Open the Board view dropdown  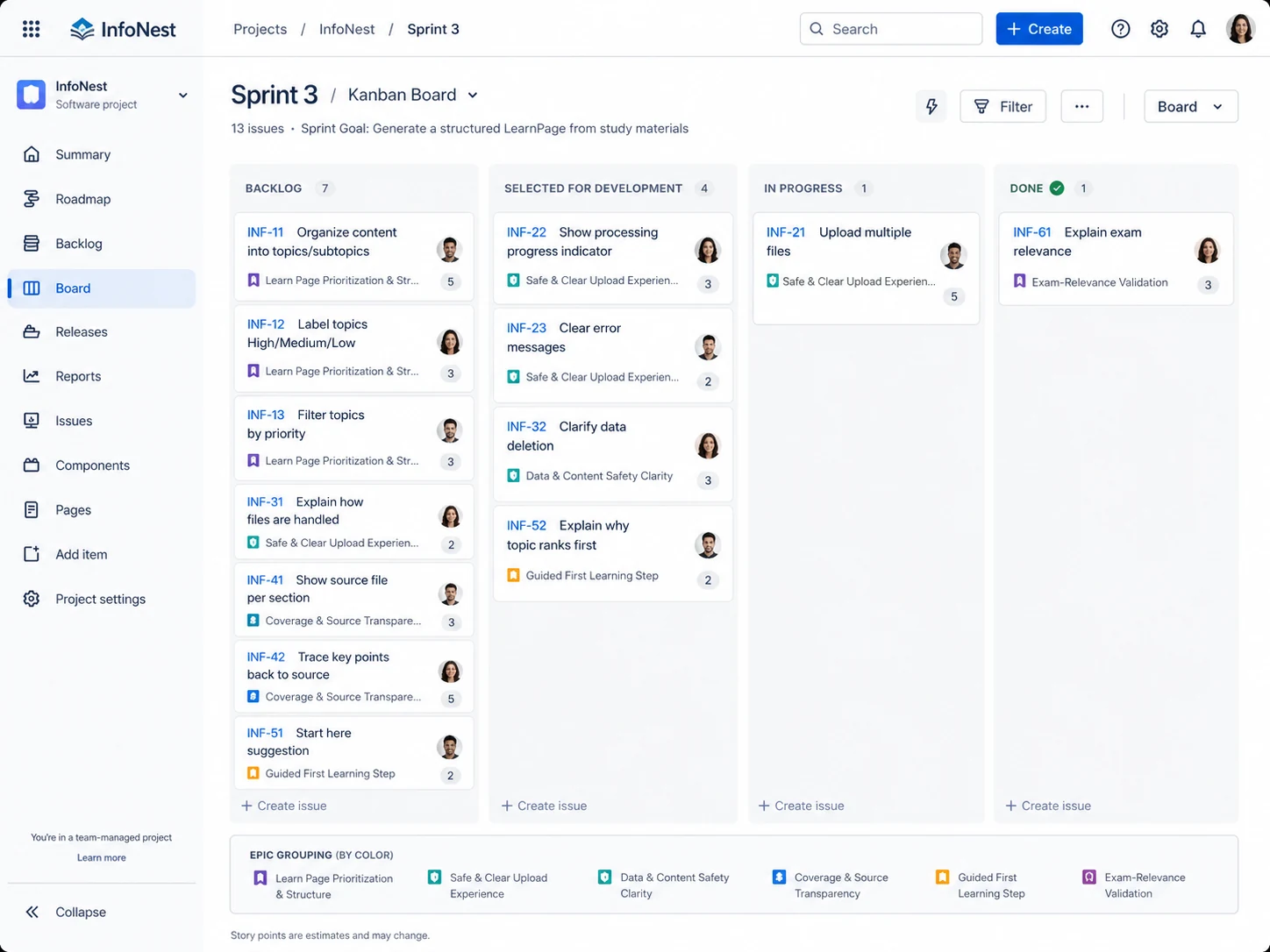click(x=1191, y=106)
